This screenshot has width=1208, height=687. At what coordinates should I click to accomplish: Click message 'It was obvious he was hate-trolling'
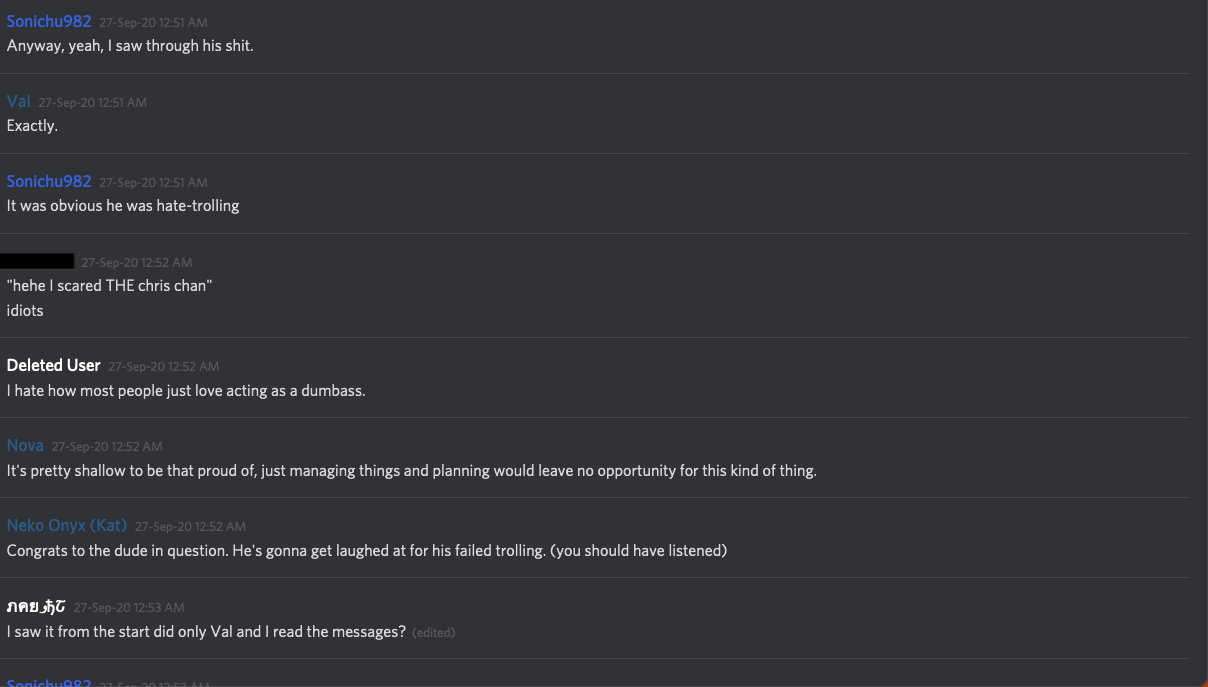[x=123, y=206]
